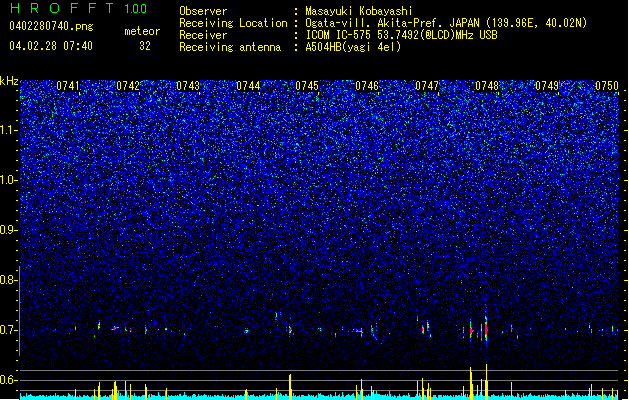Screen dimensions: 629x400
Task: Click the Receiving antenna label
Action: (230, 47)
